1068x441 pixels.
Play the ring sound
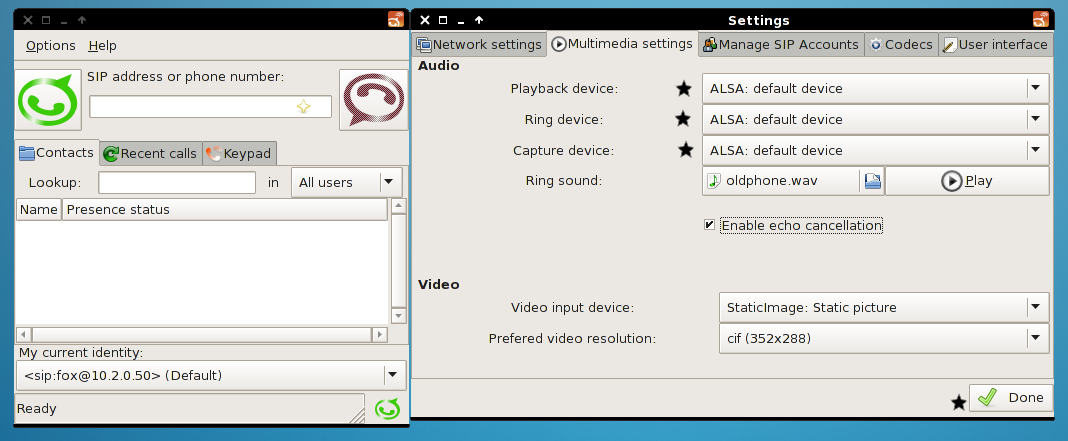[966, 181]
